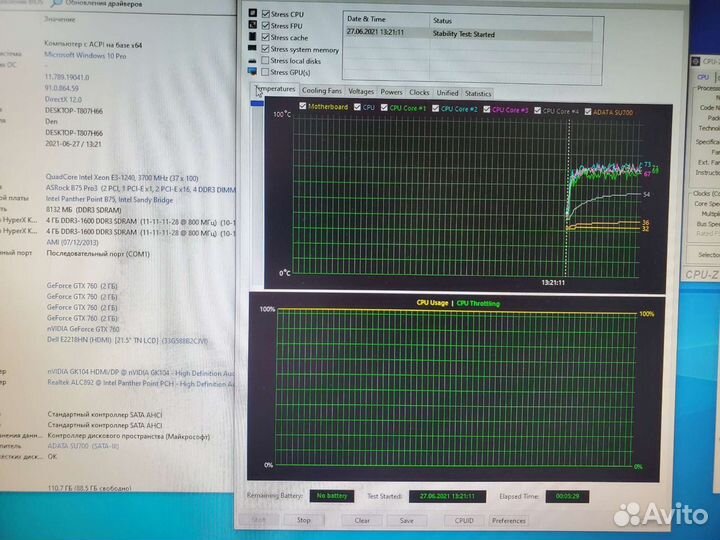Click the Dell E2218HN monitor entry
The width and height of the screenshot is (720, 540).
[x=127, y=340]
